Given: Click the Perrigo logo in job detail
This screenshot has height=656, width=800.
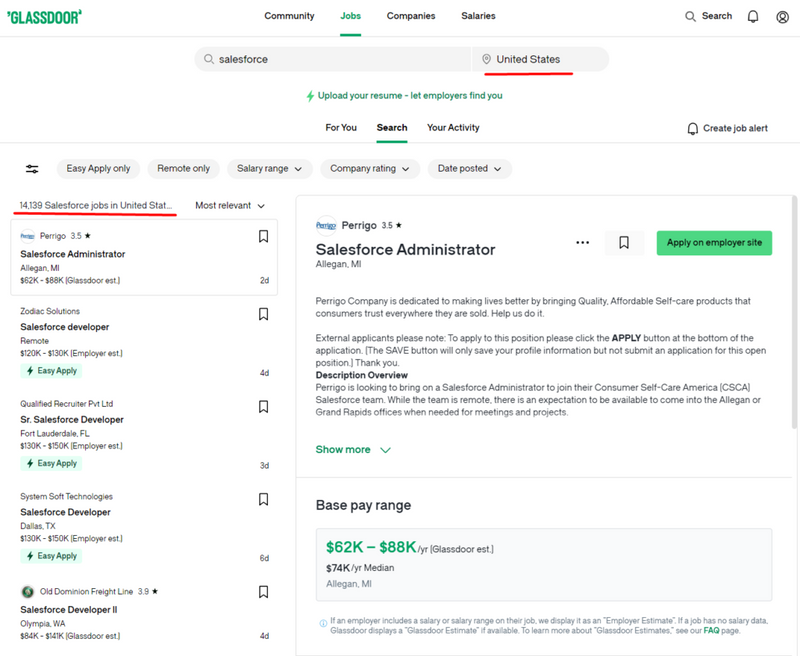Looking at the screenshot, I should (x=326, y=225).
